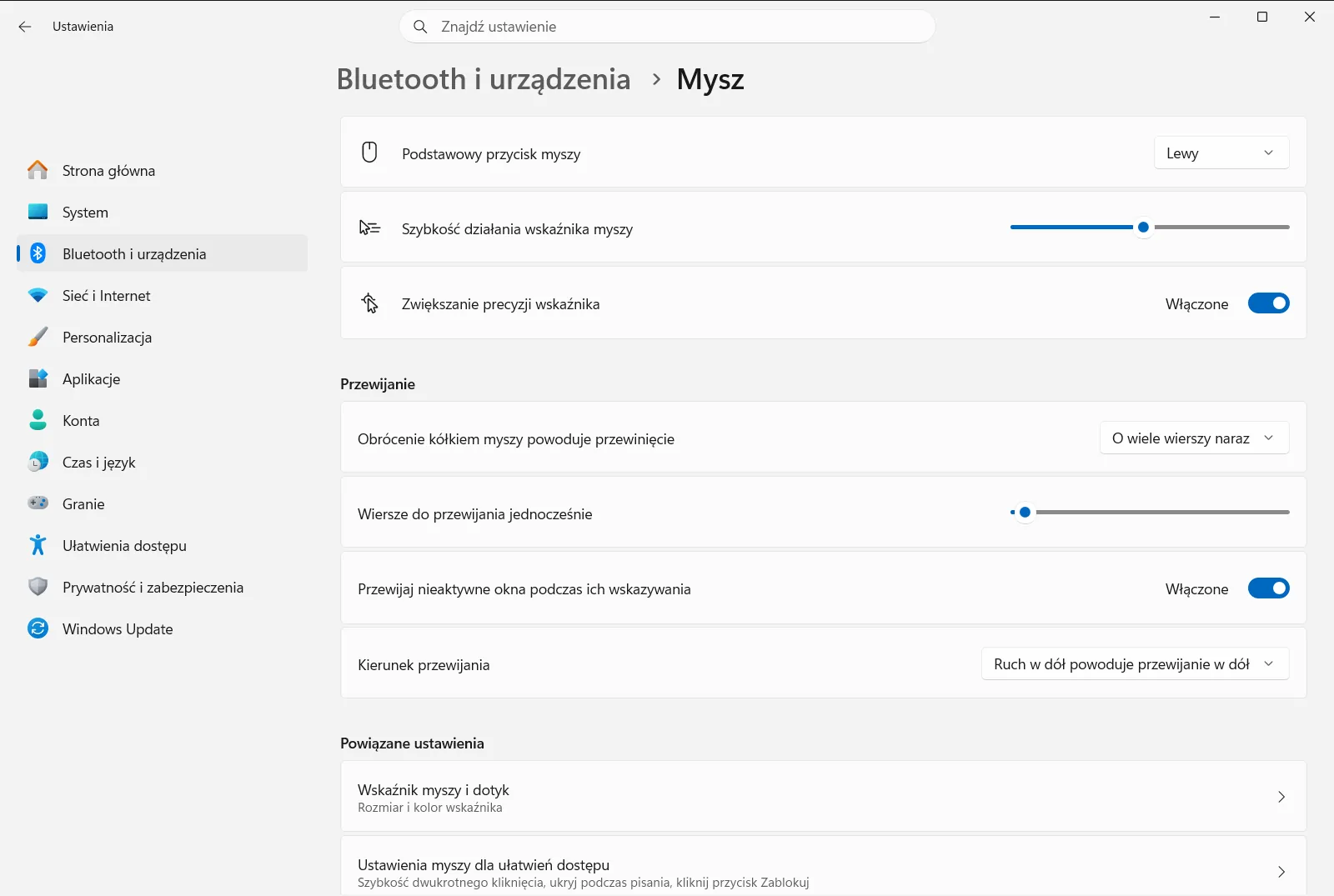Expand the O wiele wierszy naraz dropdown
The image size is (1334, 896).
tap(1194, 438)
